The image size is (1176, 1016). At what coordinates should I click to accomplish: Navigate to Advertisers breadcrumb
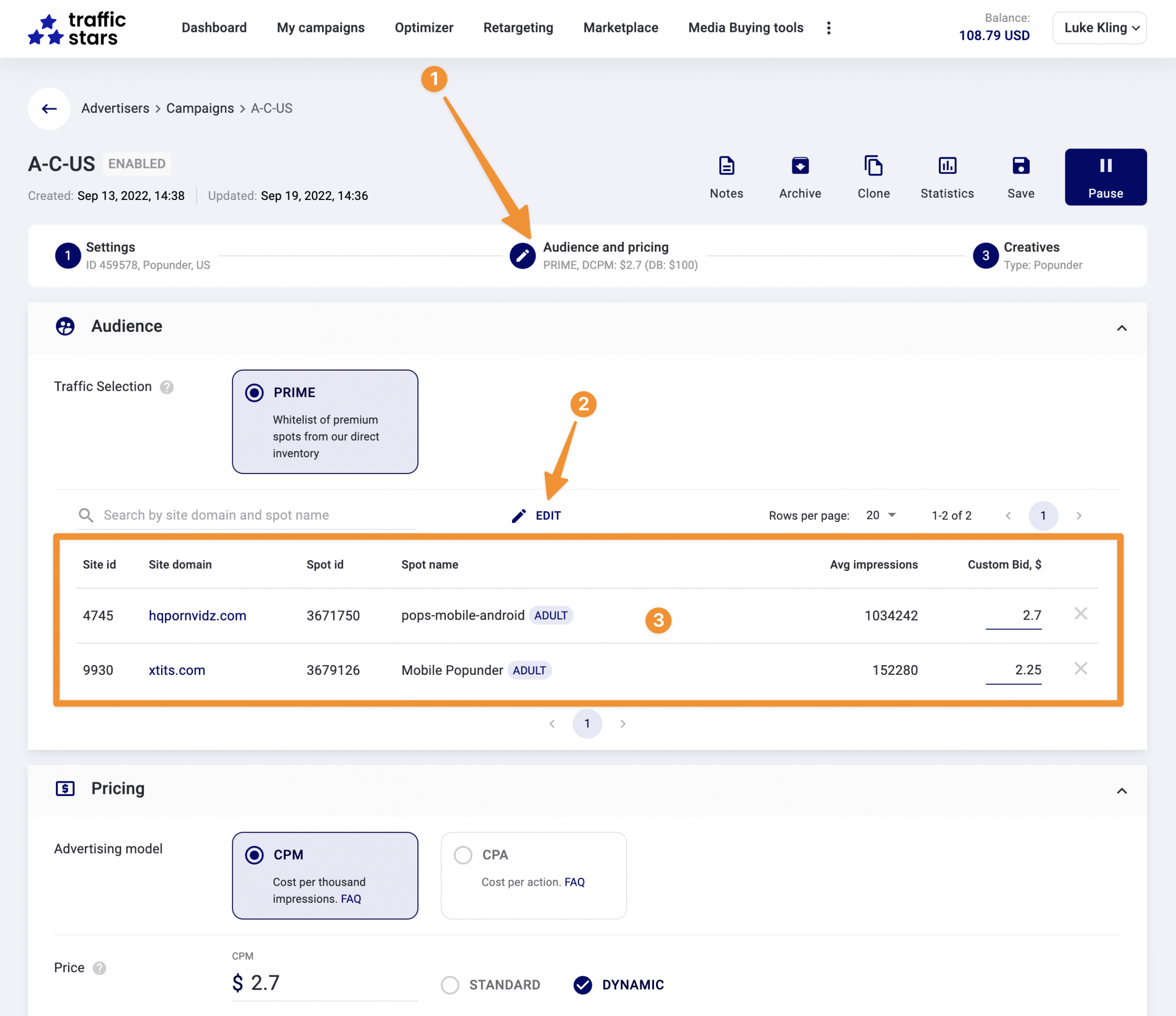pyautogui.click(x=115, y=108)
